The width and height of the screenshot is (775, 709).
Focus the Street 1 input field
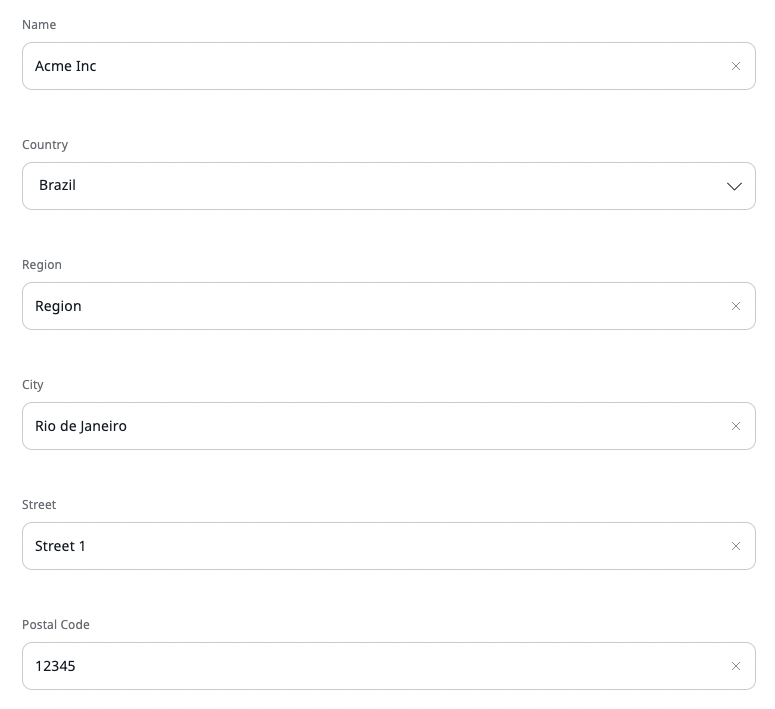(x=380, y=546)
